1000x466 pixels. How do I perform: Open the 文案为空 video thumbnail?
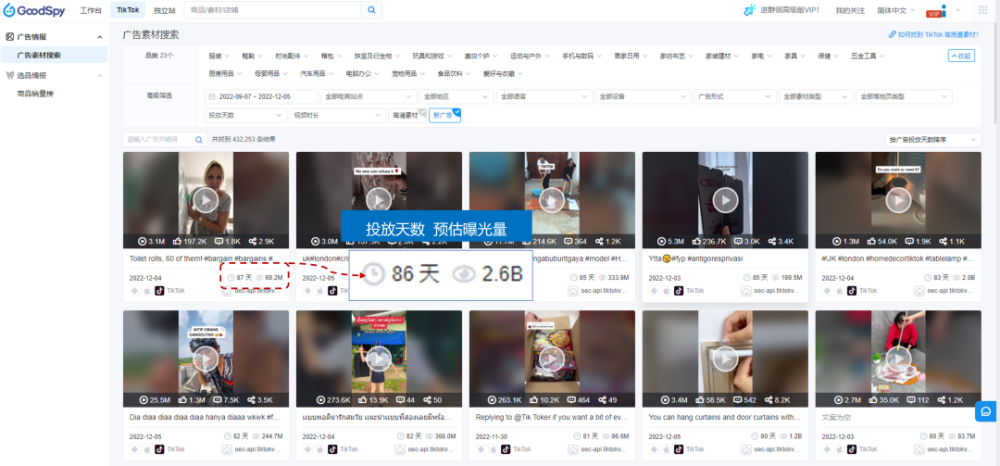[898, 359]
